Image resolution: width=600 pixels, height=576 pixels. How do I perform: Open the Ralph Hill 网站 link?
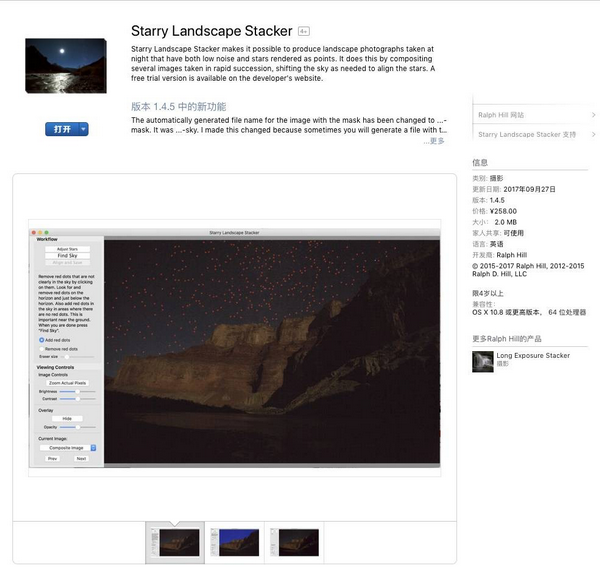(x=501, y=115)
